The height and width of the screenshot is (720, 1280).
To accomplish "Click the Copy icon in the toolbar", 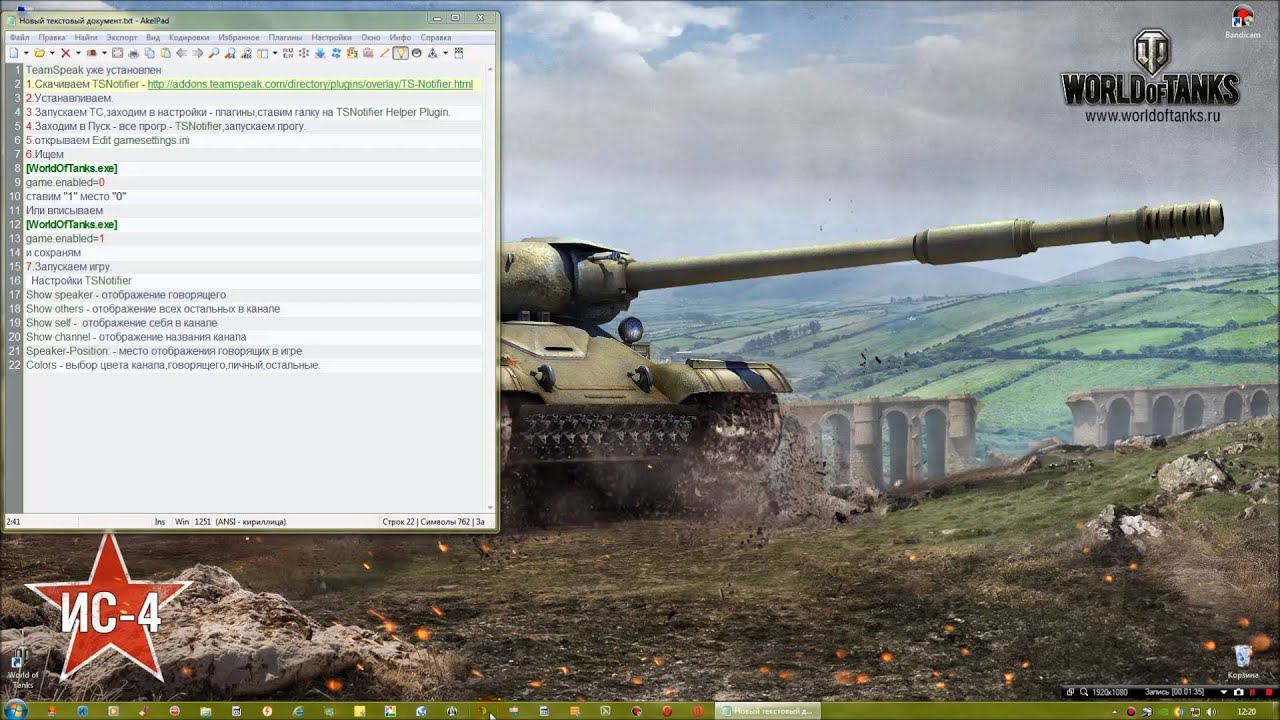I will pos(150,53).
